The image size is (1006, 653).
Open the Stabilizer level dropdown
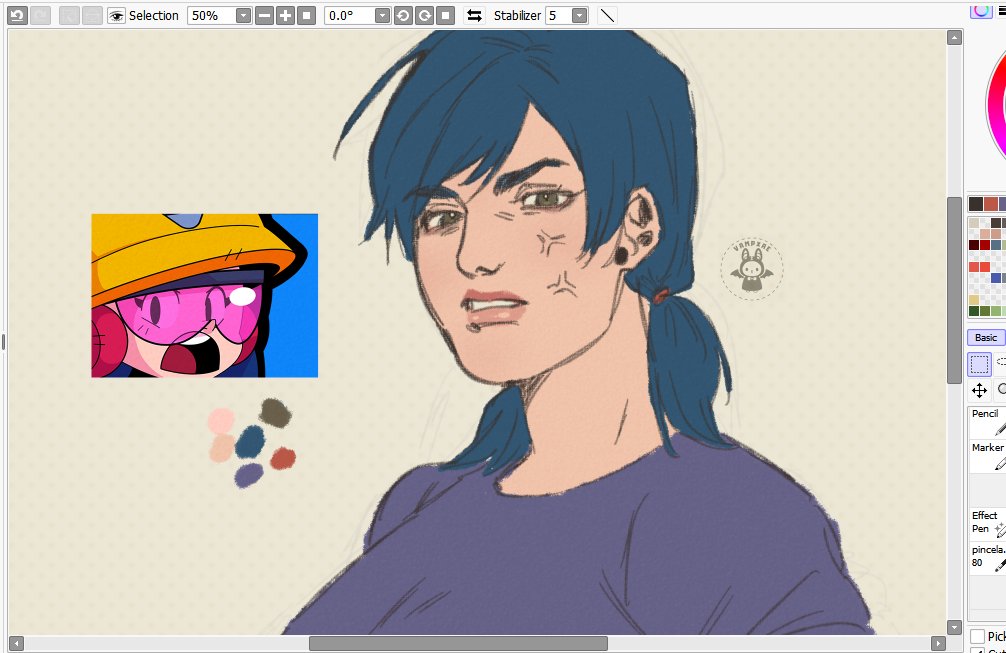tap(578, 15)
